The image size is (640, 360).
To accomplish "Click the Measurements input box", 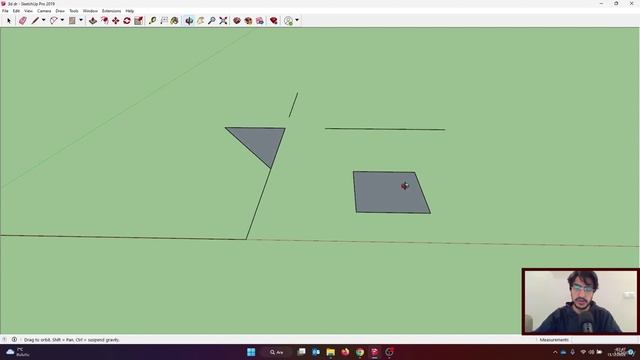I will 604,340.
